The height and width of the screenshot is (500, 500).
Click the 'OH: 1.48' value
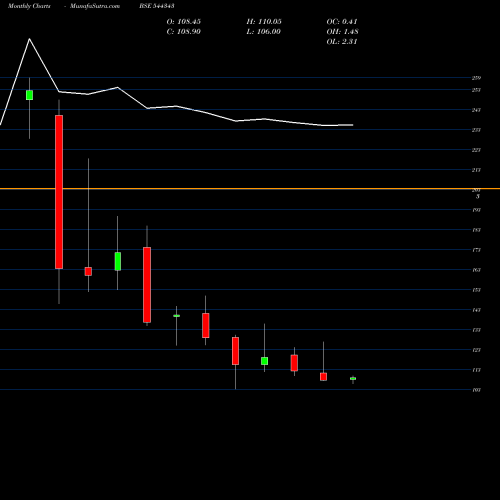coord(342,32)
